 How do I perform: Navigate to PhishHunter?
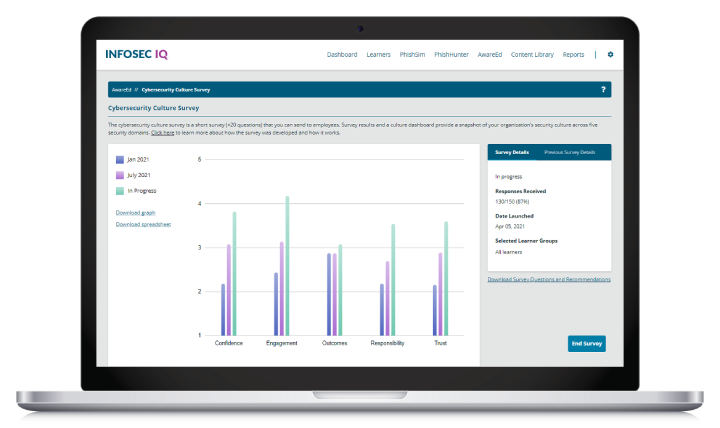(x=453, y=55)
